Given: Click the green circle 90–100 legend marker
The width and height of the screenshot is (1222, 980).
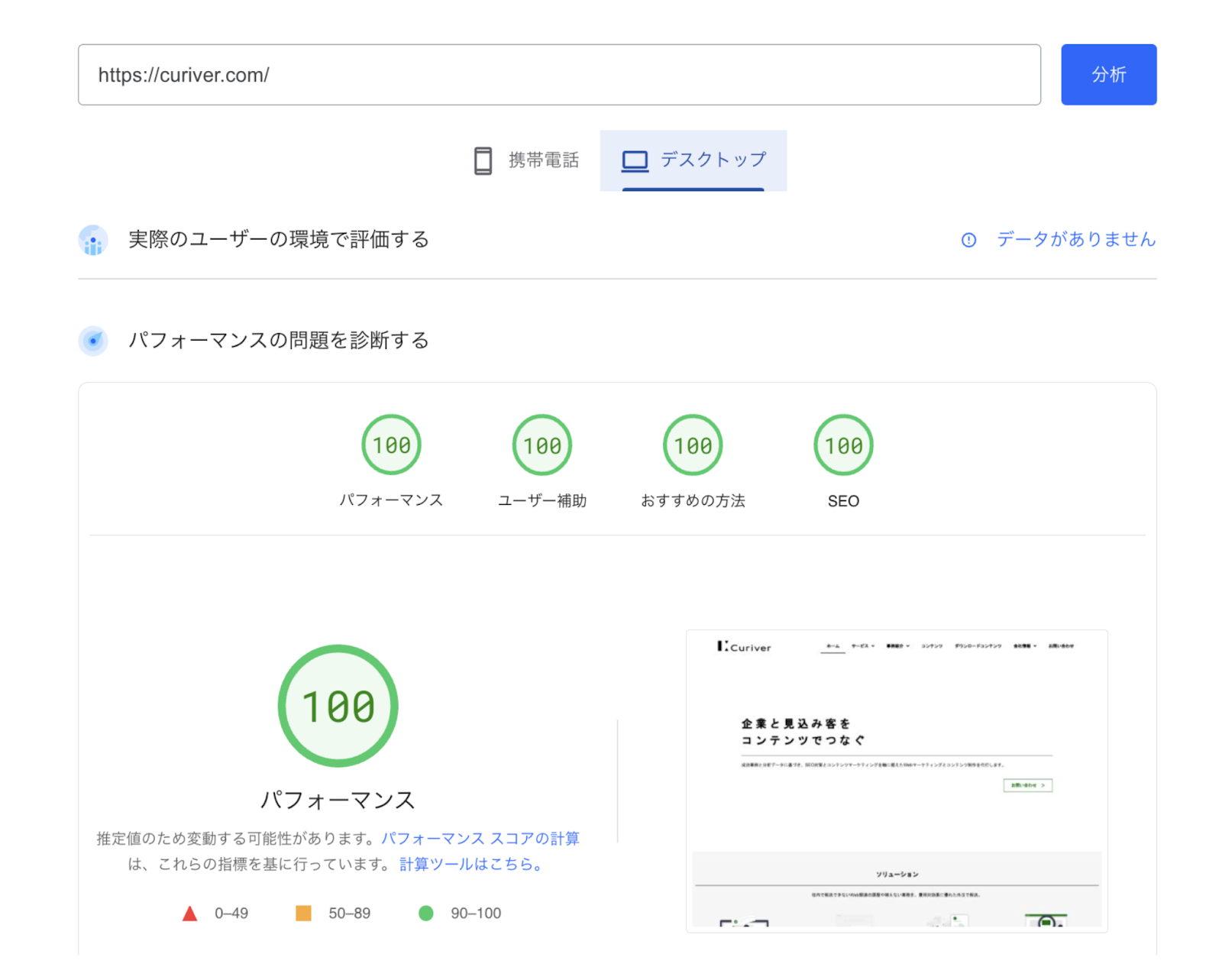Looking at the screenshot, I should pyautogui.click(x=426, y=914).
